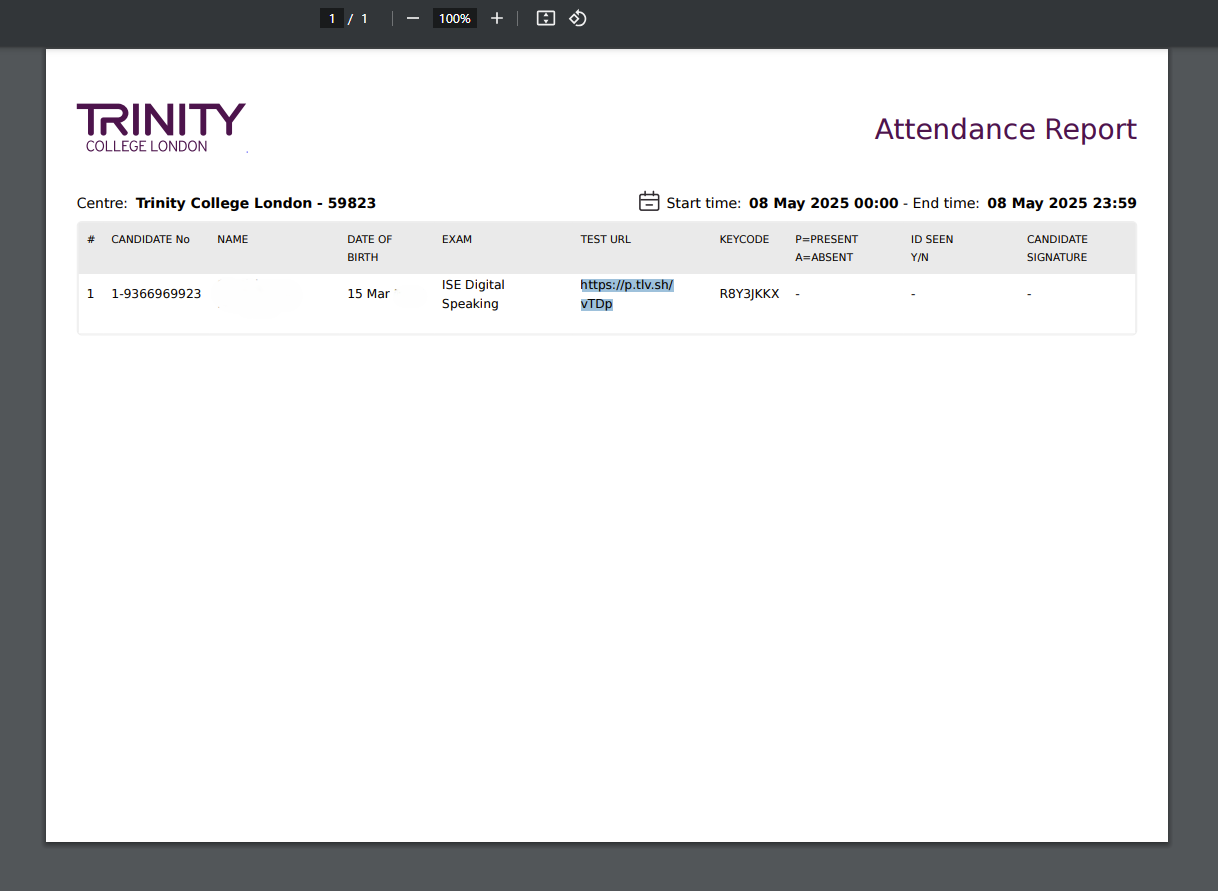Click the ISE Digital Speaking exam cell
Viewport: 1218px width, 891px height.
(473, 294)
